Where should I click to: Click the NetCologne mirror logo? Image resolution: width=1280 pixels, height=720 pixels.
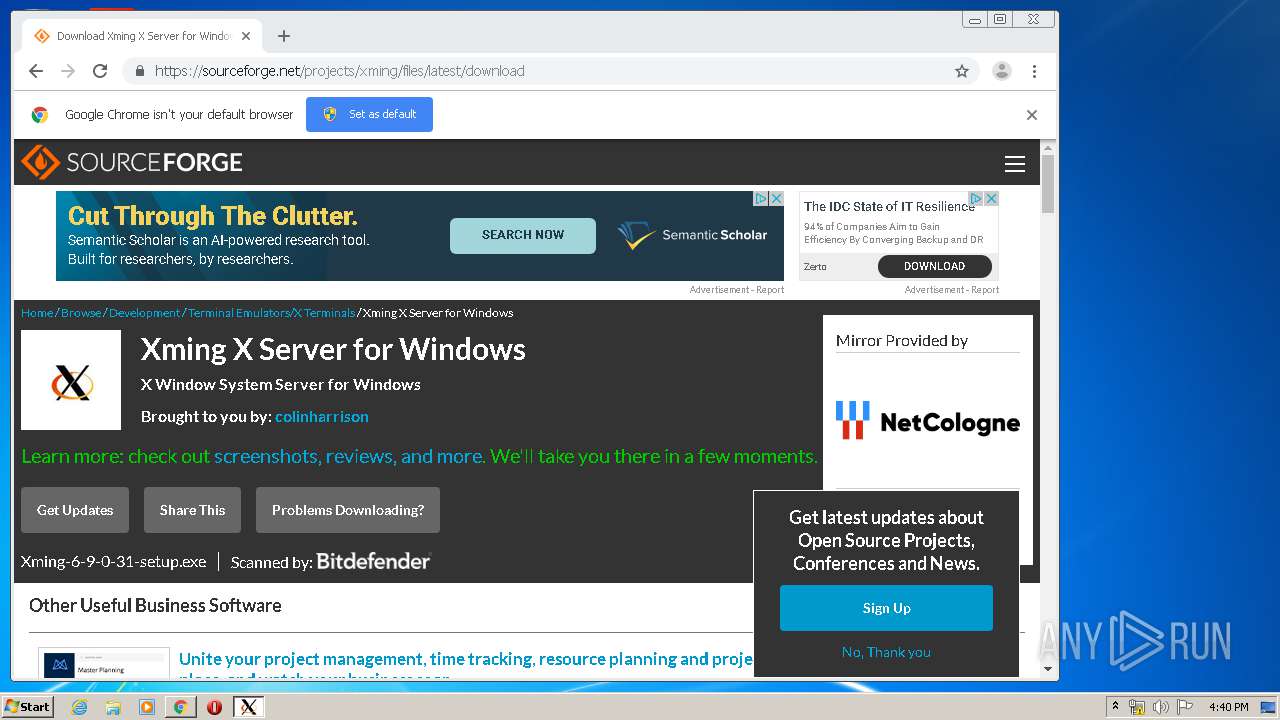click(927, 421)
